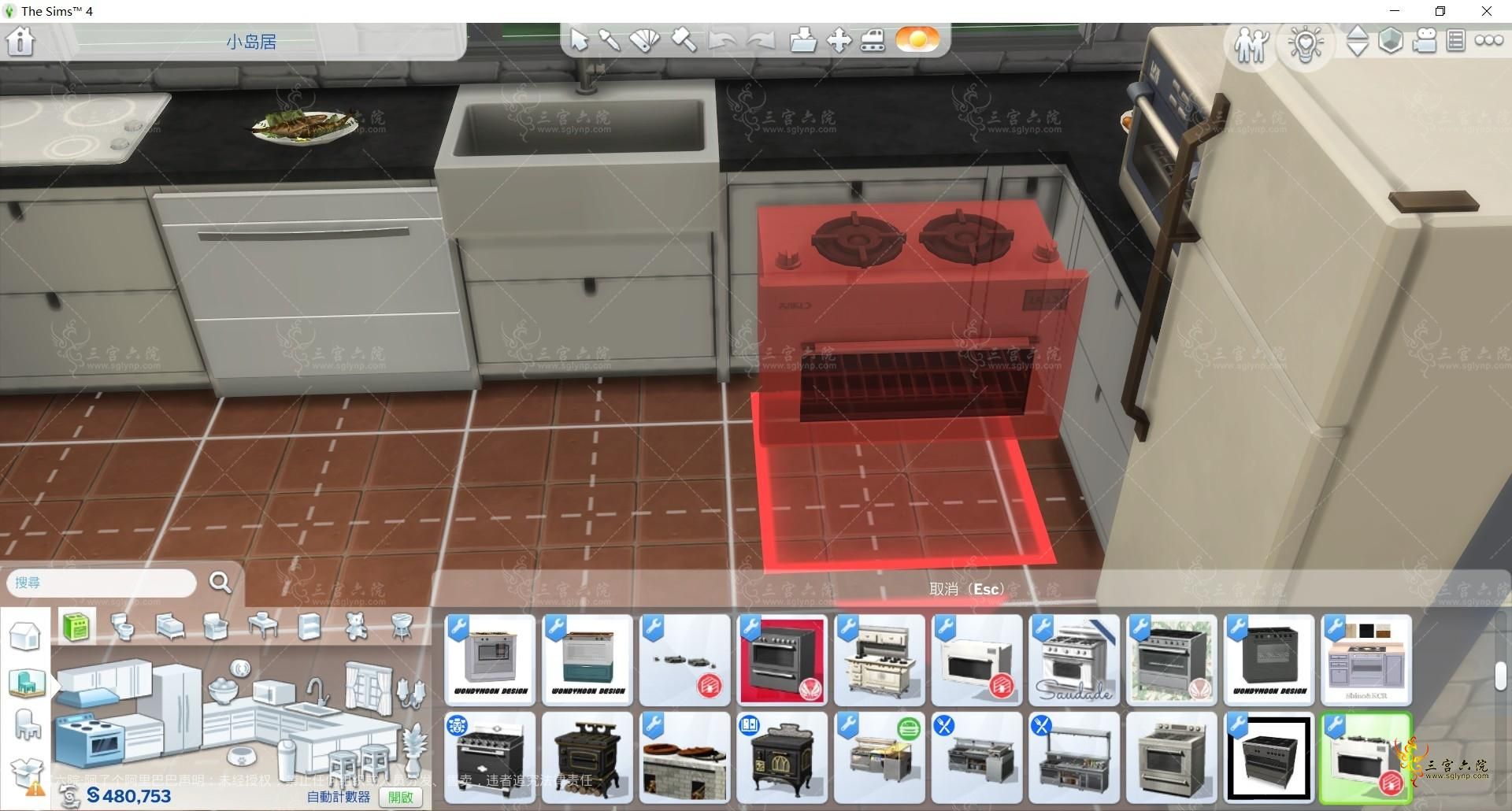
Task: Click the household funds 480,753
Action: tap(129, 796)
